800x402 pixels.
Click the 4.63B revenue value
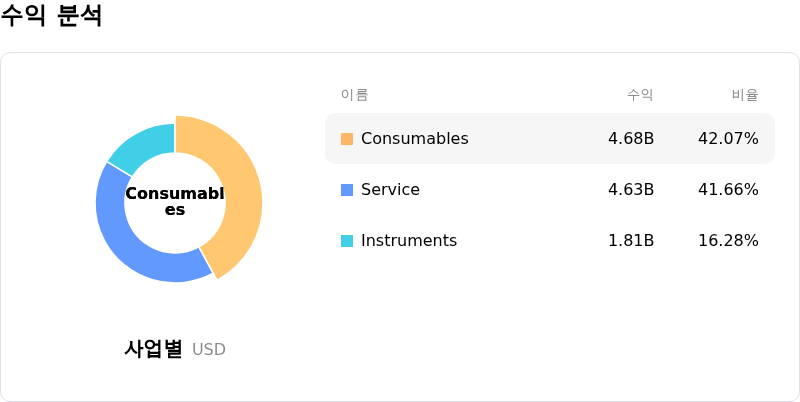pyautogui.click(x=631, y=190)
